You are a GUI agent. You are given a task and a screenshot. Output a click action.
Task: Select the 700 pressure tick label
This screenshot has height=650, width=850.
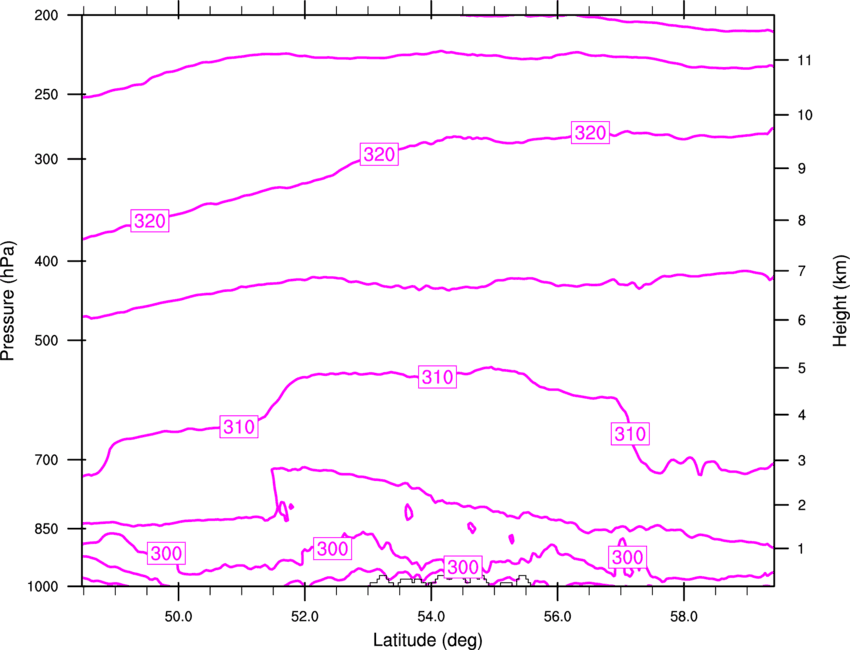pos(46,460)
